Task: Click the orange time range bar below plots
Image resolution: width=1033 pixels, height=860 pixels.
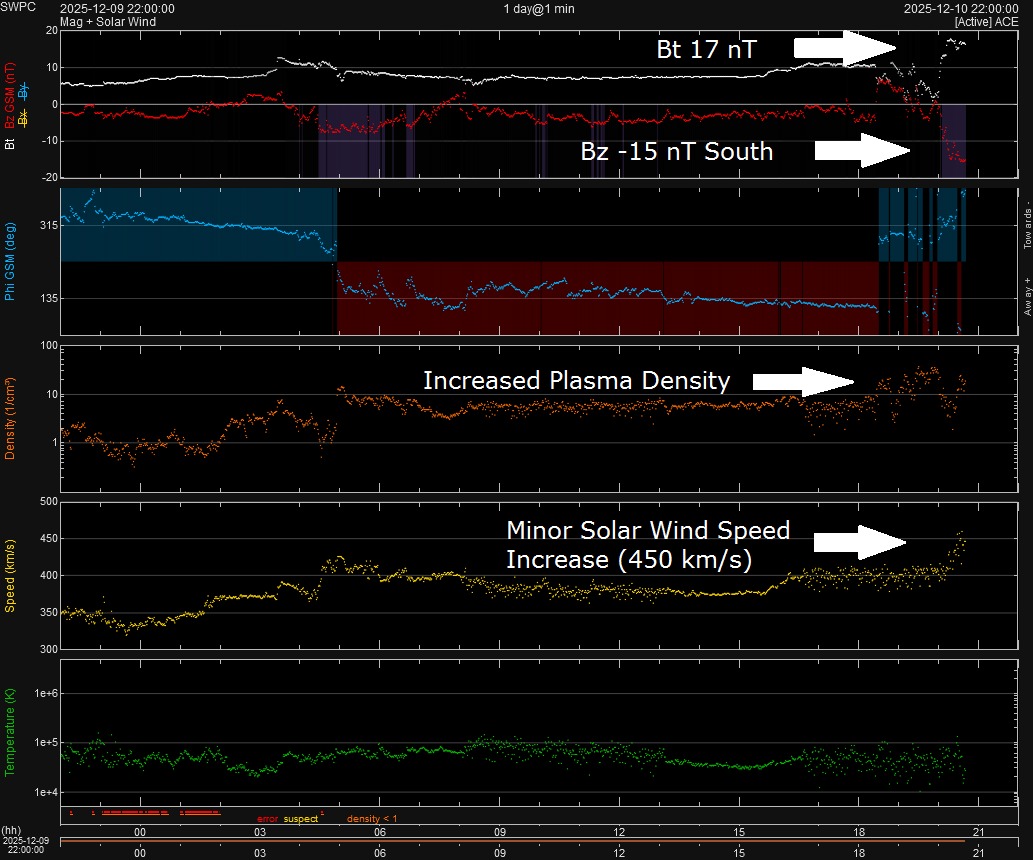Action: point(513,841)
